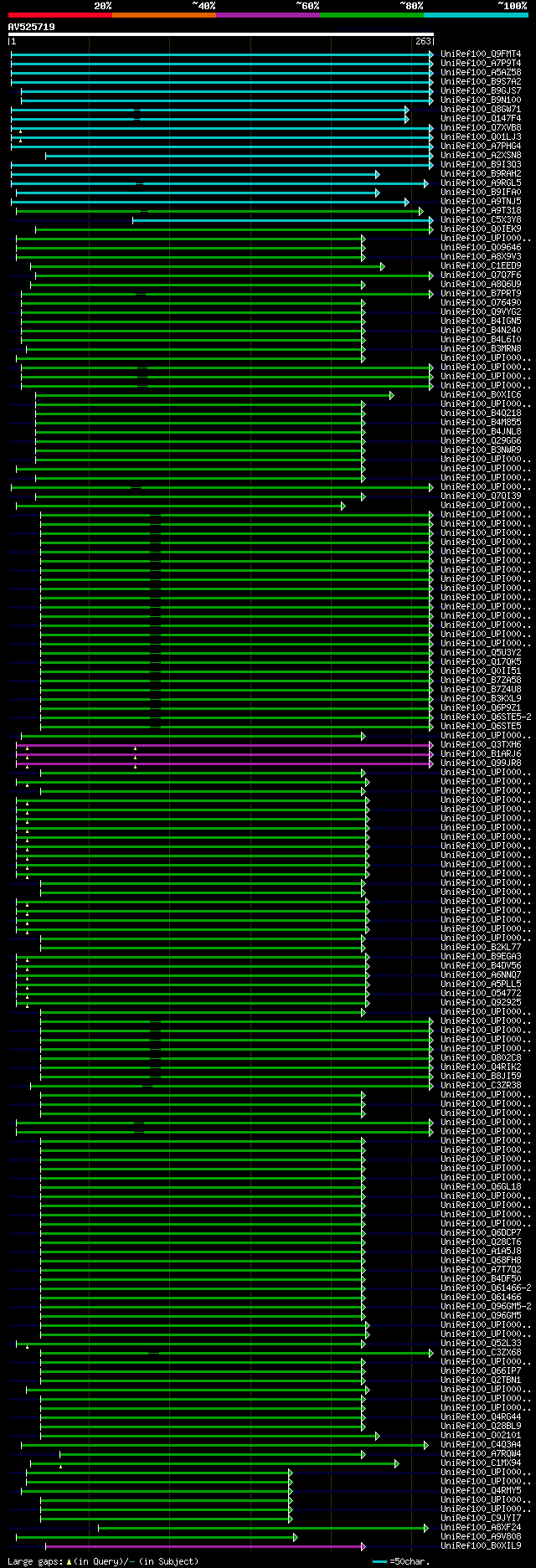The image size is (536, 1568).
Task: Select hit label UniRef100_C4Q3A4
Action: coord(481,1445)
